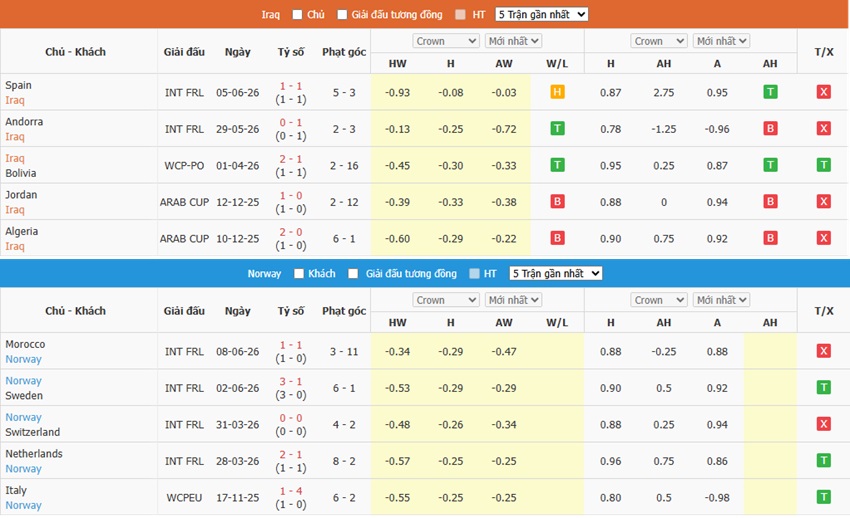850x518 pixels.
Task: Open second Crown dropdown in Iraq table
Action: click(x=659, y=41)
